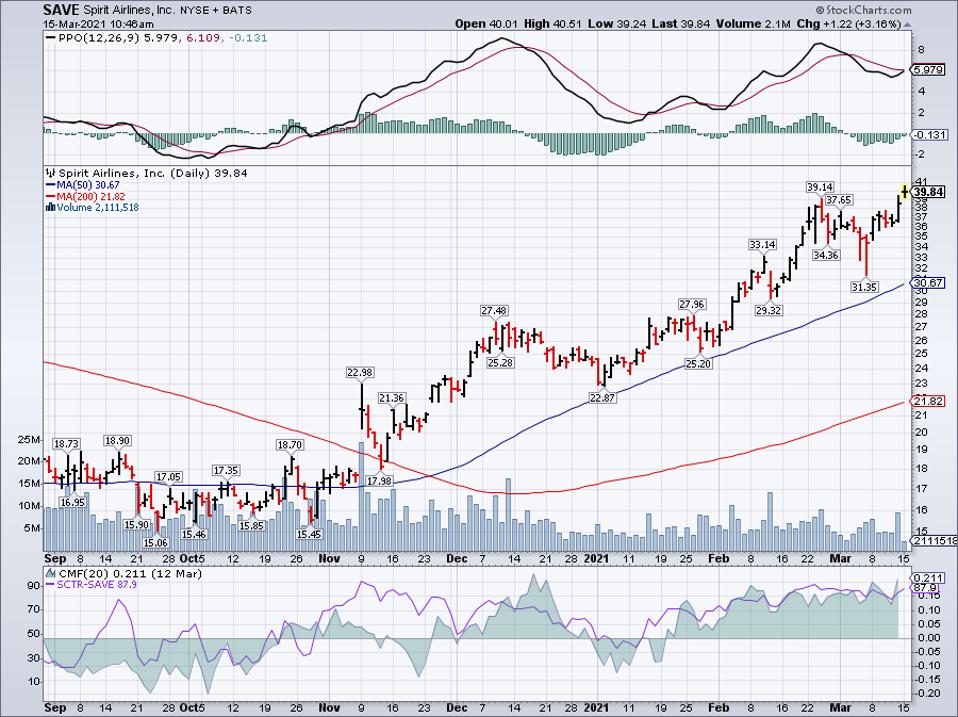Click the purple SCTR-SAVE legend line
Image resolution: width=958 pixels, height=717 pixels.
[51, 585]
